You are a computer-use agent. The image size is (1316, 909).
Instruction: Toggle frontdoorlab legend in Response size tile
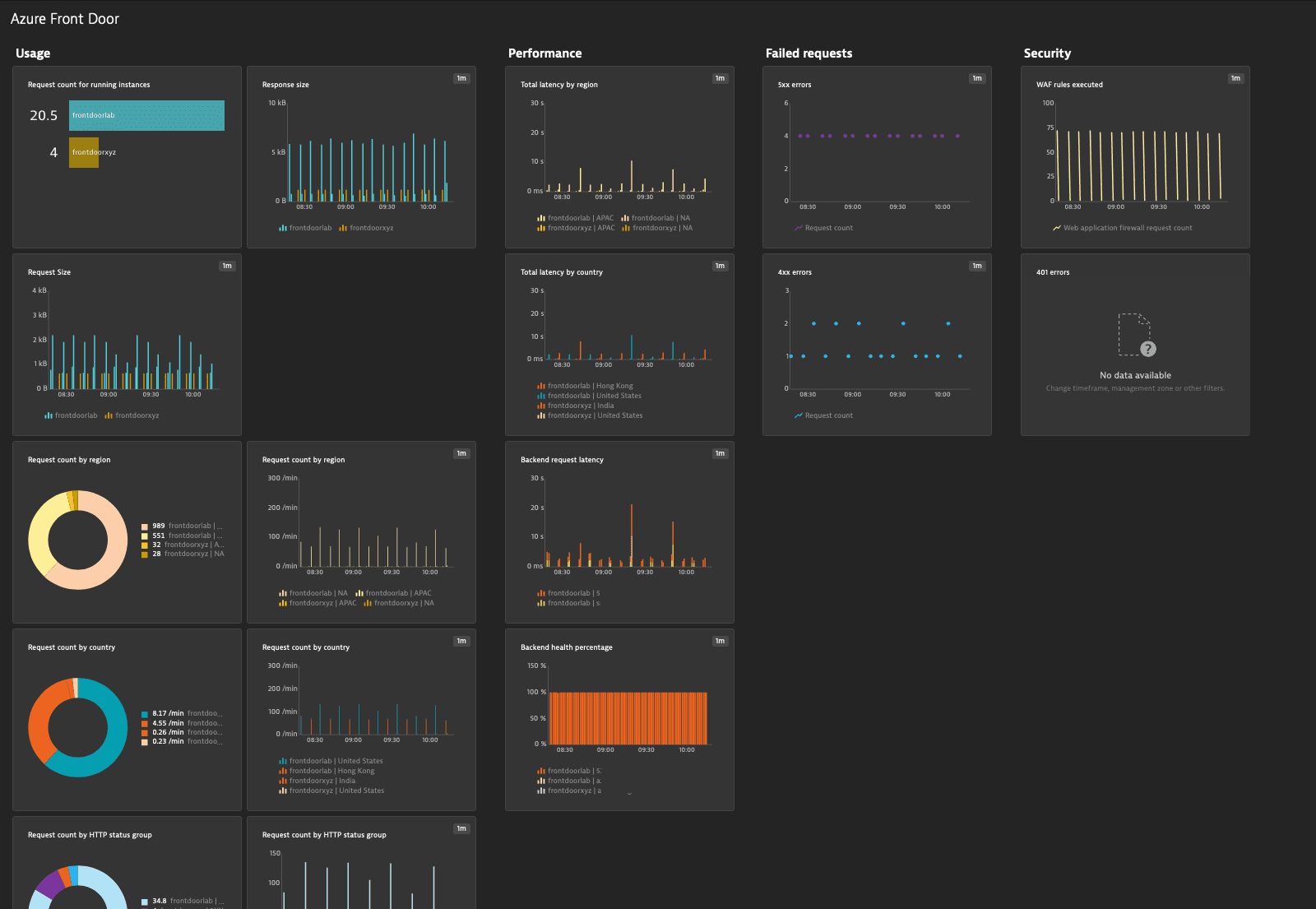tap(305, 228)
